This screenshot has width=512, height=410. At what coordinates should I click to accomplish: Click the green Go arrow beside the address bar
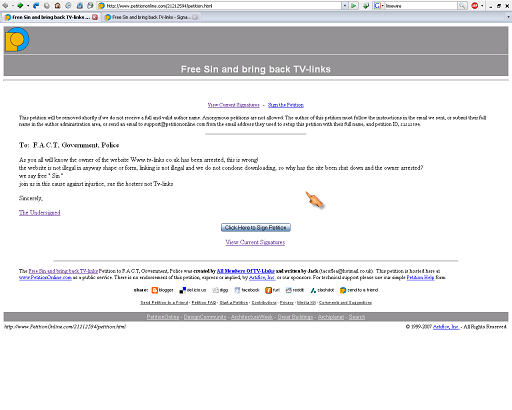pyautogui.click(x=353, y=6)
